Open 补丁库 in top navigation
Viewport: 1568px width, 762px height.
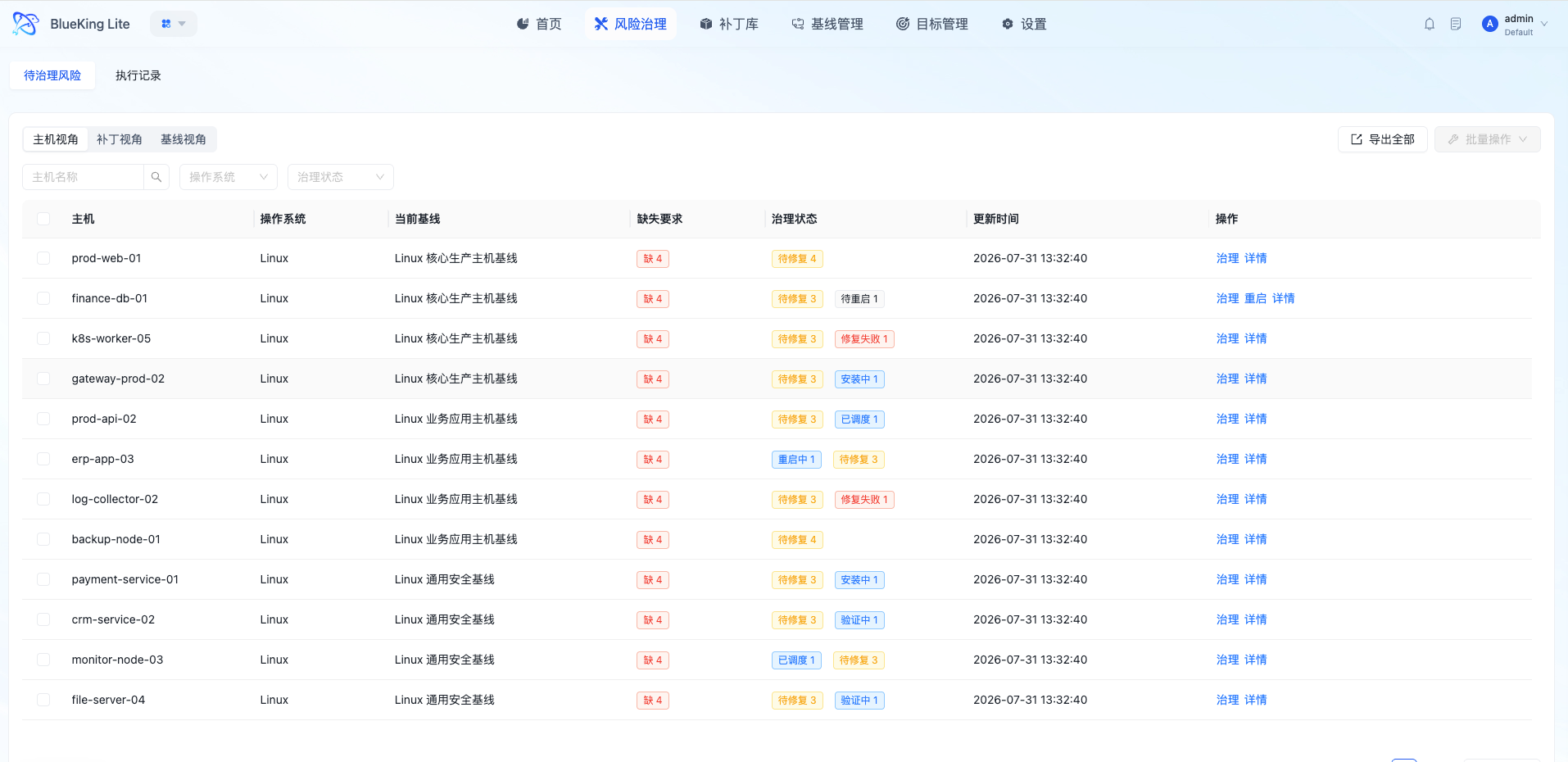(729, 24)
